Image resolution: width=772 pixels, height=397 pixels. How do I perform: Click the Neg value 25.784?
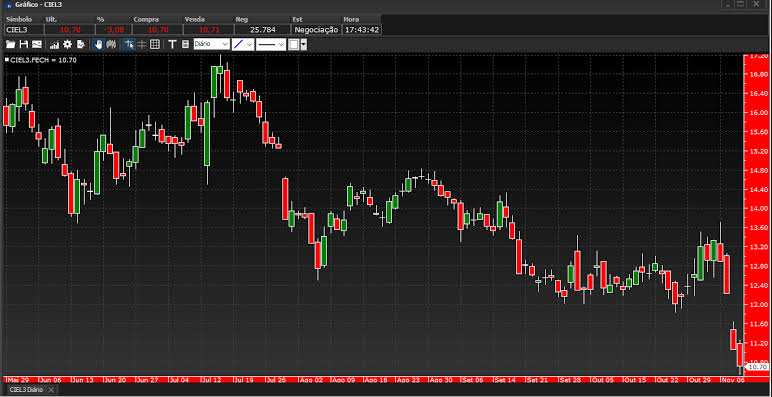[262, 30]
